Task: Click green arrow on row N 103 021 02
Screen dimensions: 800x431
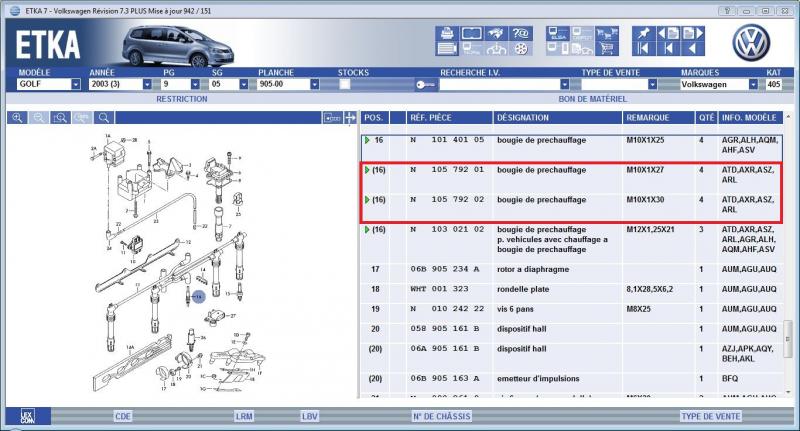Action: [x=367, y=230]
